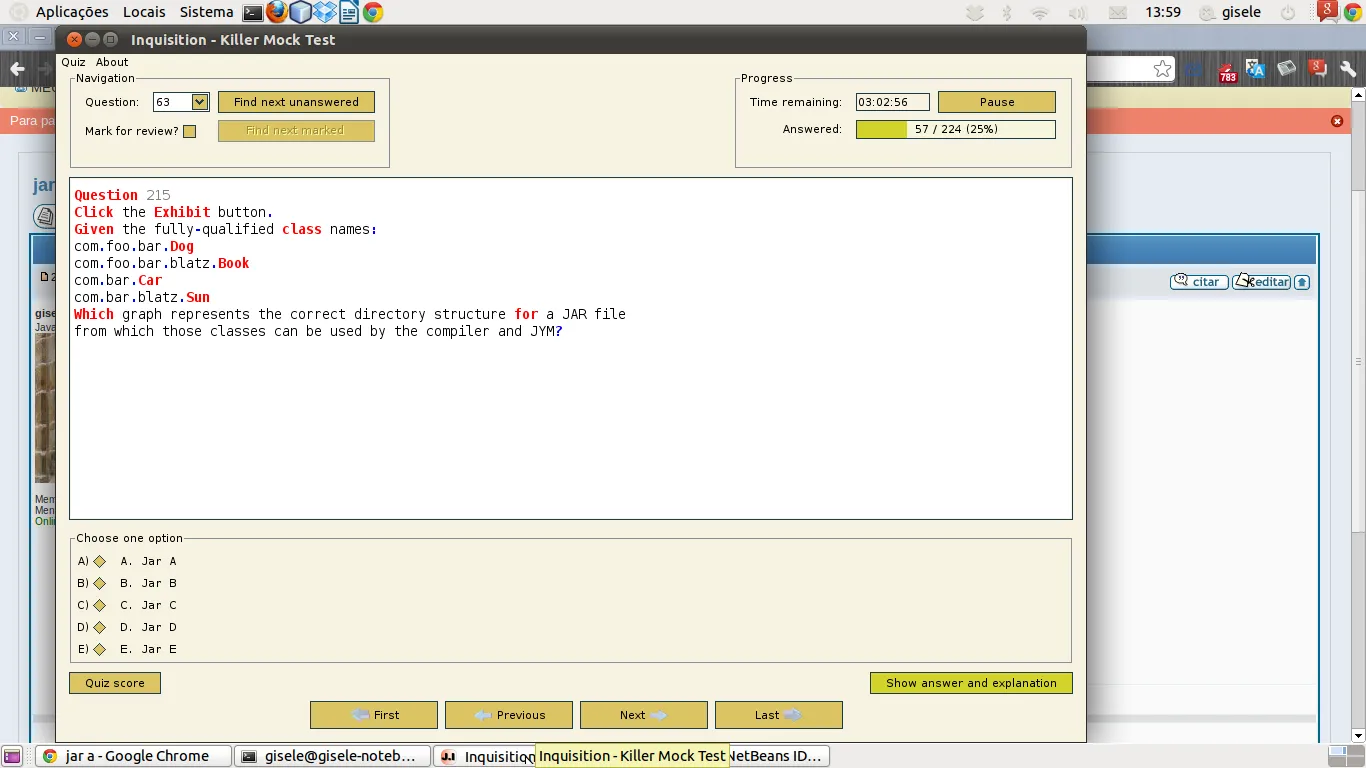Click the 'Question 215' heading text
The image size is (1366, 768).
[122, 195]
